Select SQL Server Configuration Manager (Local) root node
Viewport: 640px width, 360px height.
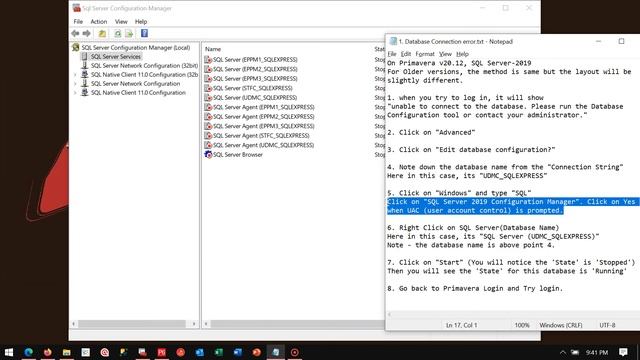[136, 47]
